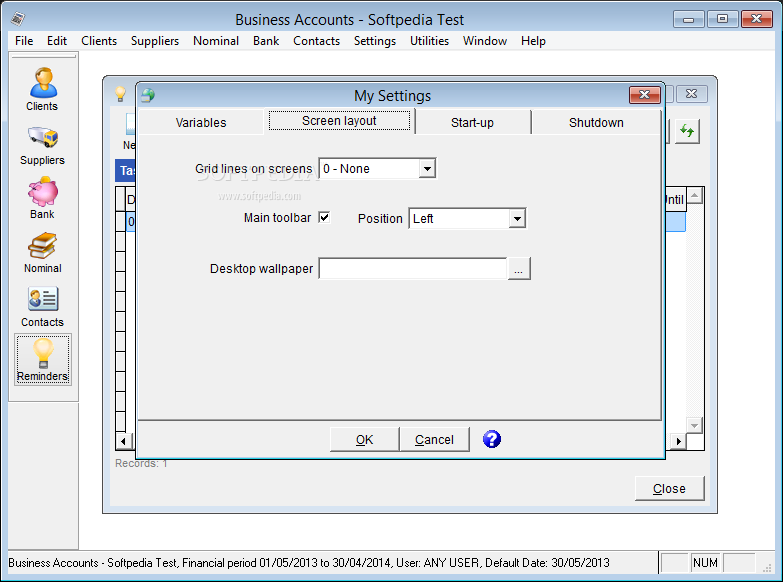Click the blue help question mark icon
The width and height of the screenshot is (783, 582).
[x=492, y=439]
